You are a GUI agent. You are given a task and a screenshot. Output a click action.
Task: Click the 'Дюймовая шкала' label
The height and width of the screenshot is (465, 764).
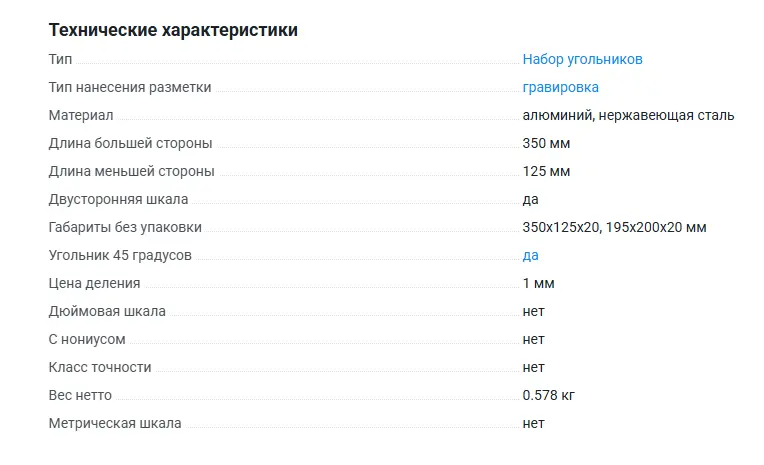tap(107, 311)
